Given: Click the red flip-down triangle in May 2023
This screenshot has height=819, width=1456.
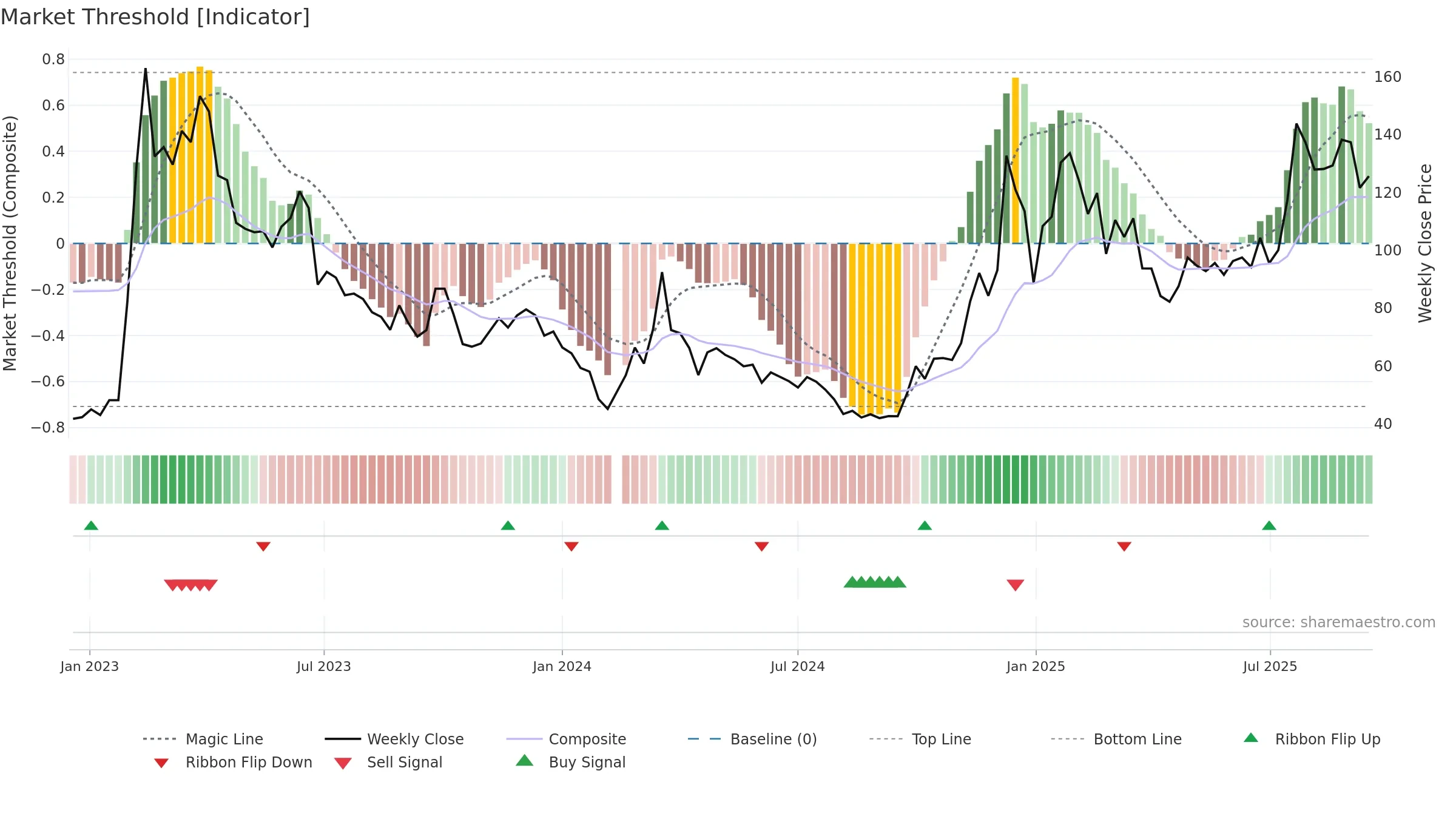Looking at the screenshot, I should [263, 547].
